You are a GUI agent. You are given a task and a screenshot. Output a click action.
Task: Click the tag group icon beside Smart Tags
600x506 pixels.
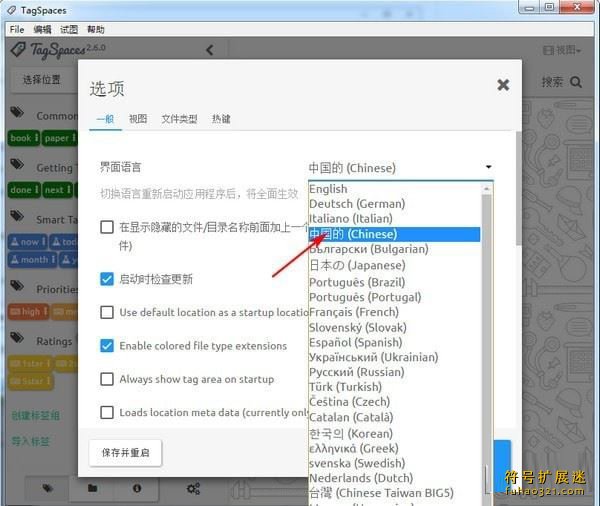[x=17, y=216]
